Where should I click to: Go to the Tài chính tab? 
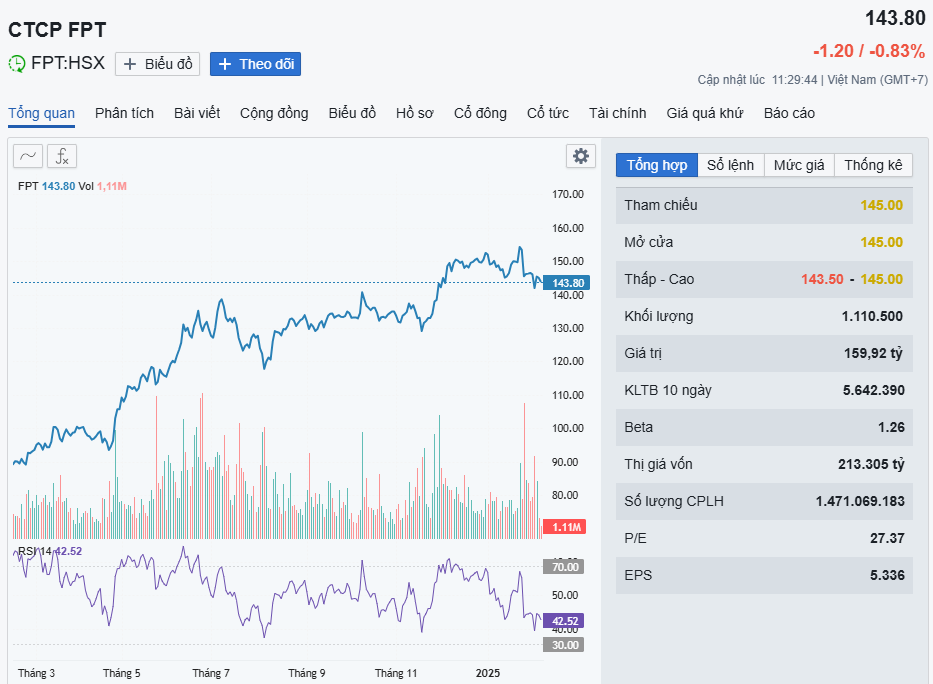tap(618, 113)
